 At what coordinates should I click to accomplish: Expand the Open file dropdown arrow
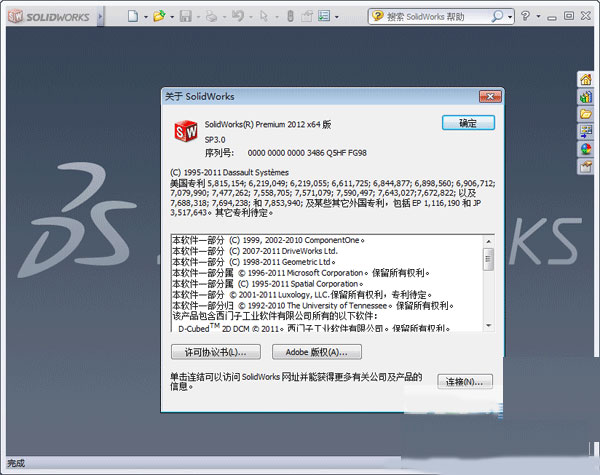tap(172, 17)
